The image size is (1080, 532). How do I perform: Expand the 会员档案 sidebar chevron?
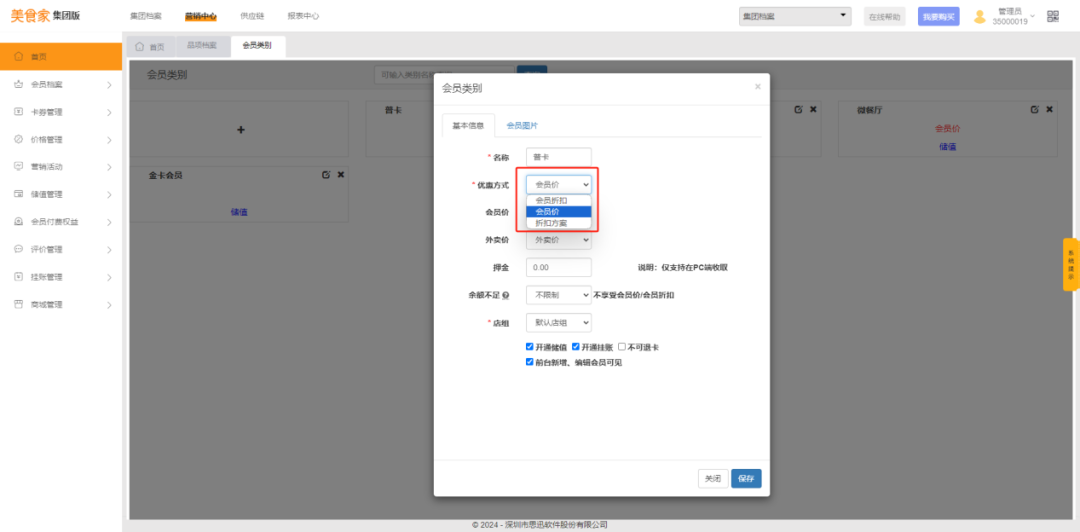click(x=110, y=85)
